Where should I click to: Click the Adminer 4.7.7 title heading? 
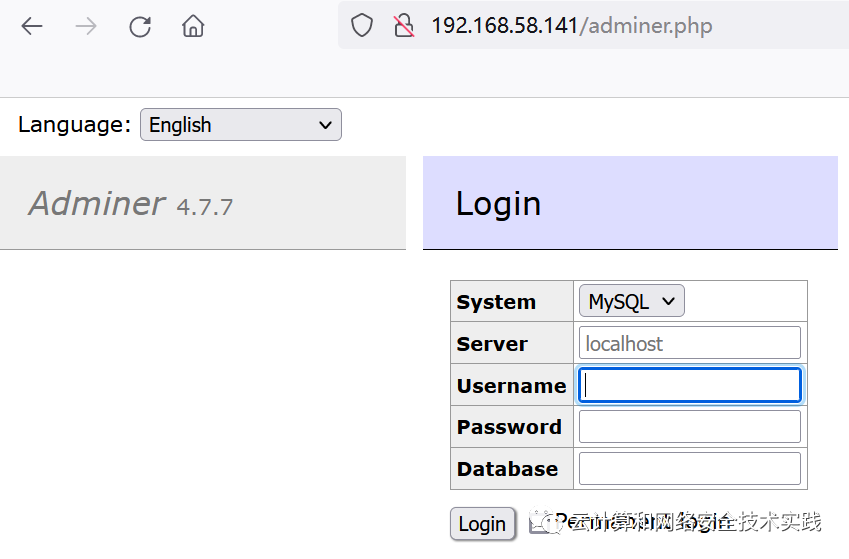coord(130,204)
